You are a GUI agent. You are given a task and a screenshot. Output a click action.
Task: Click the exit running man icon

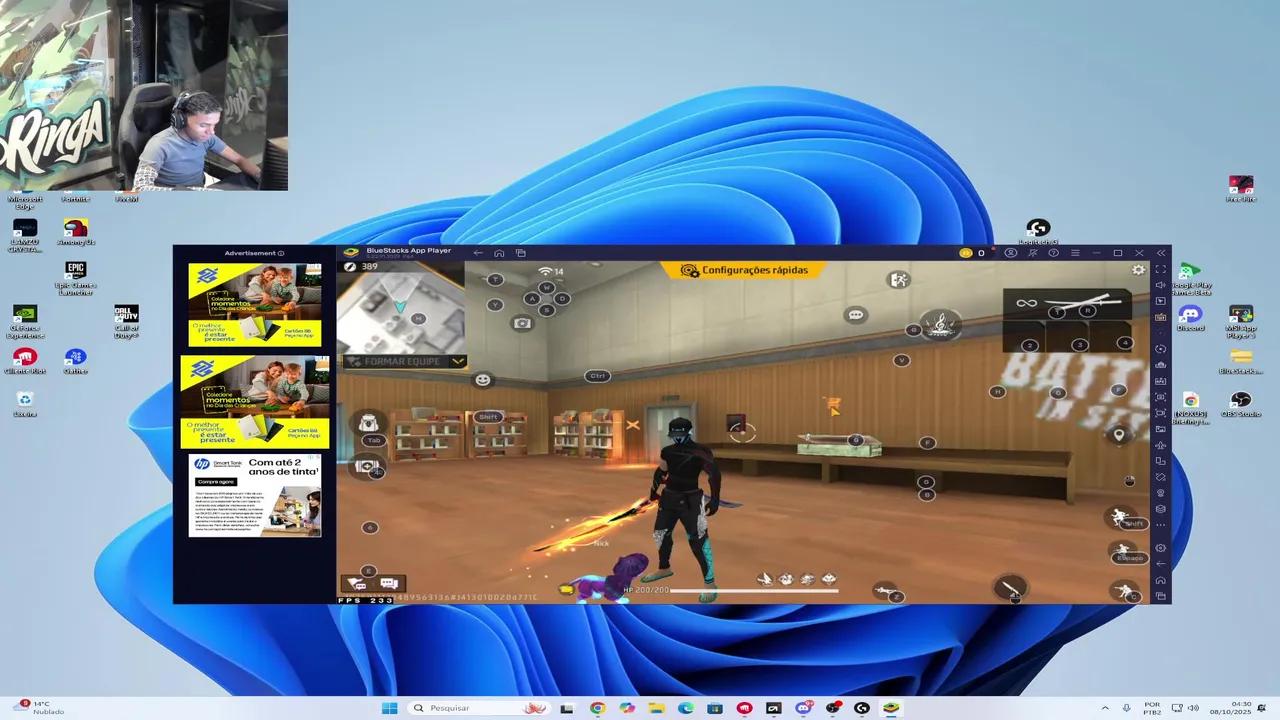click(898, 280)
